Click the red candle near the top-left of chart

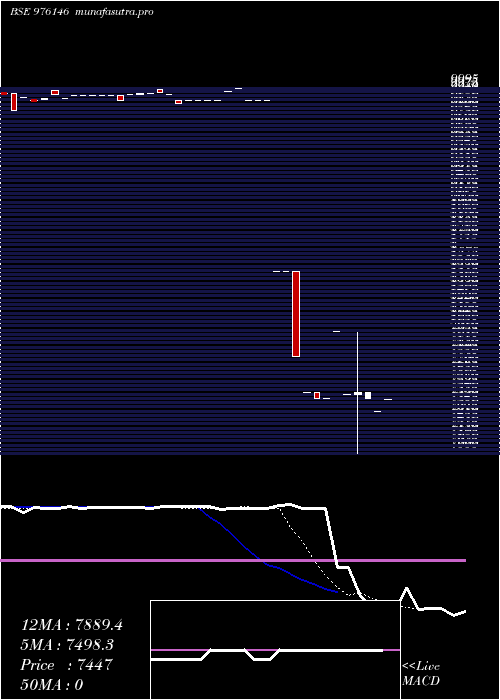click(x=14, y=102)
